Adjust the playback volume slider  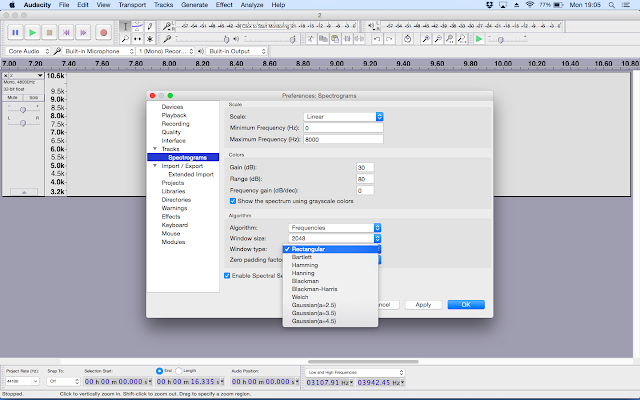pos(270,39)
